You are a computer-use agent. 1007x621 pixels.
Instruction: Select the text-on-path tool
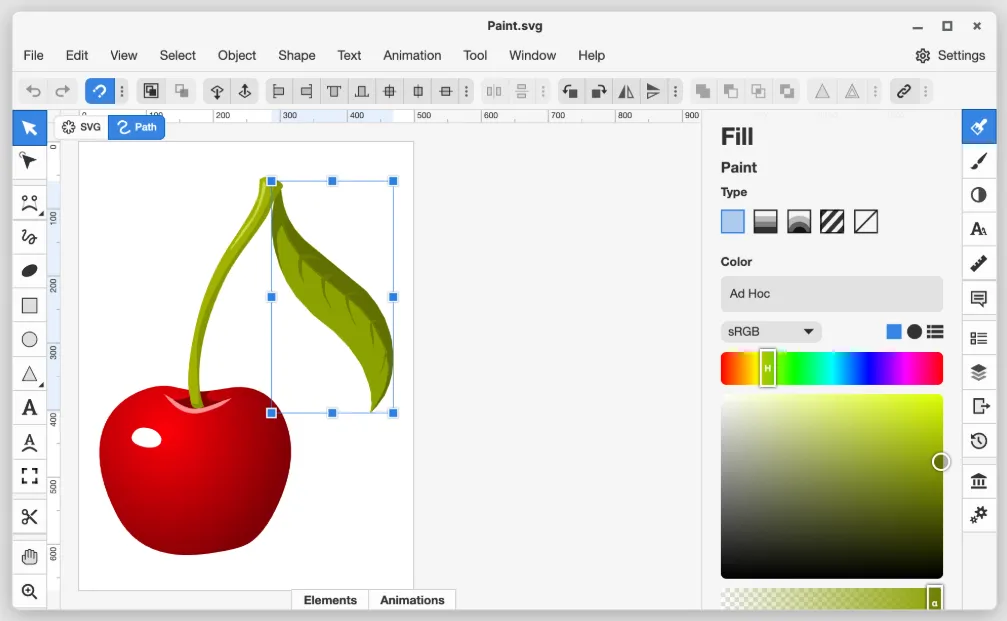click(30, 442)
